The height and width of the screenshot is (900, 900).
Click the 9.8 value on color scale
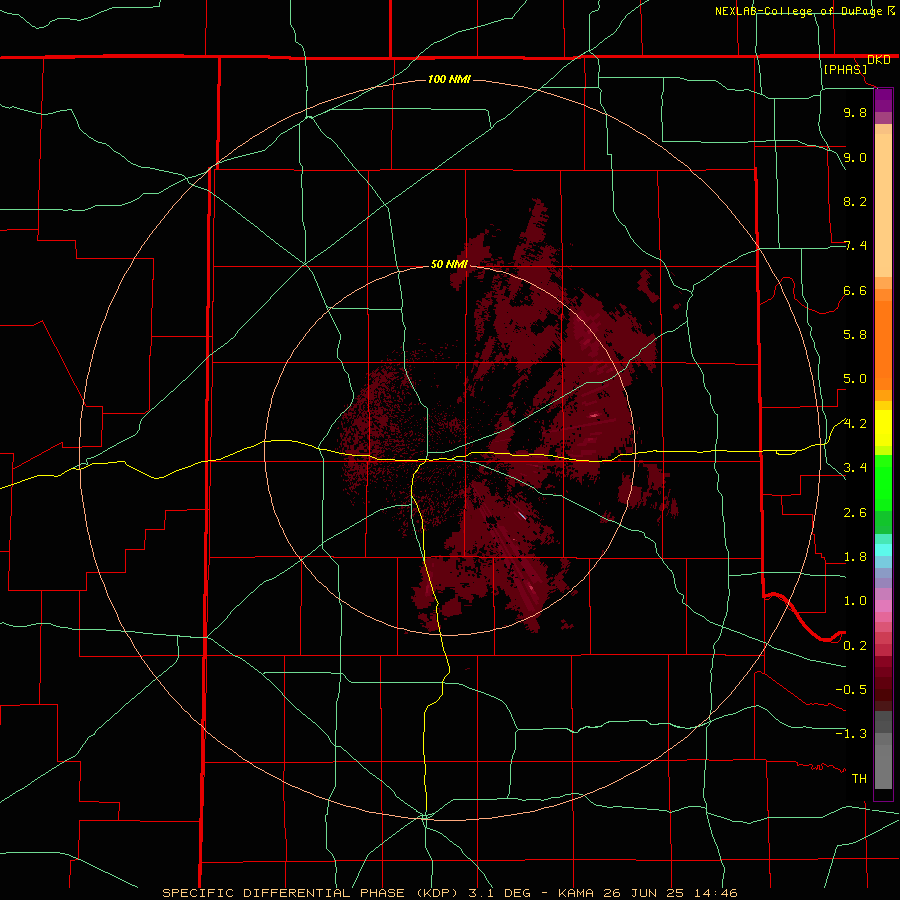point(855,112)
